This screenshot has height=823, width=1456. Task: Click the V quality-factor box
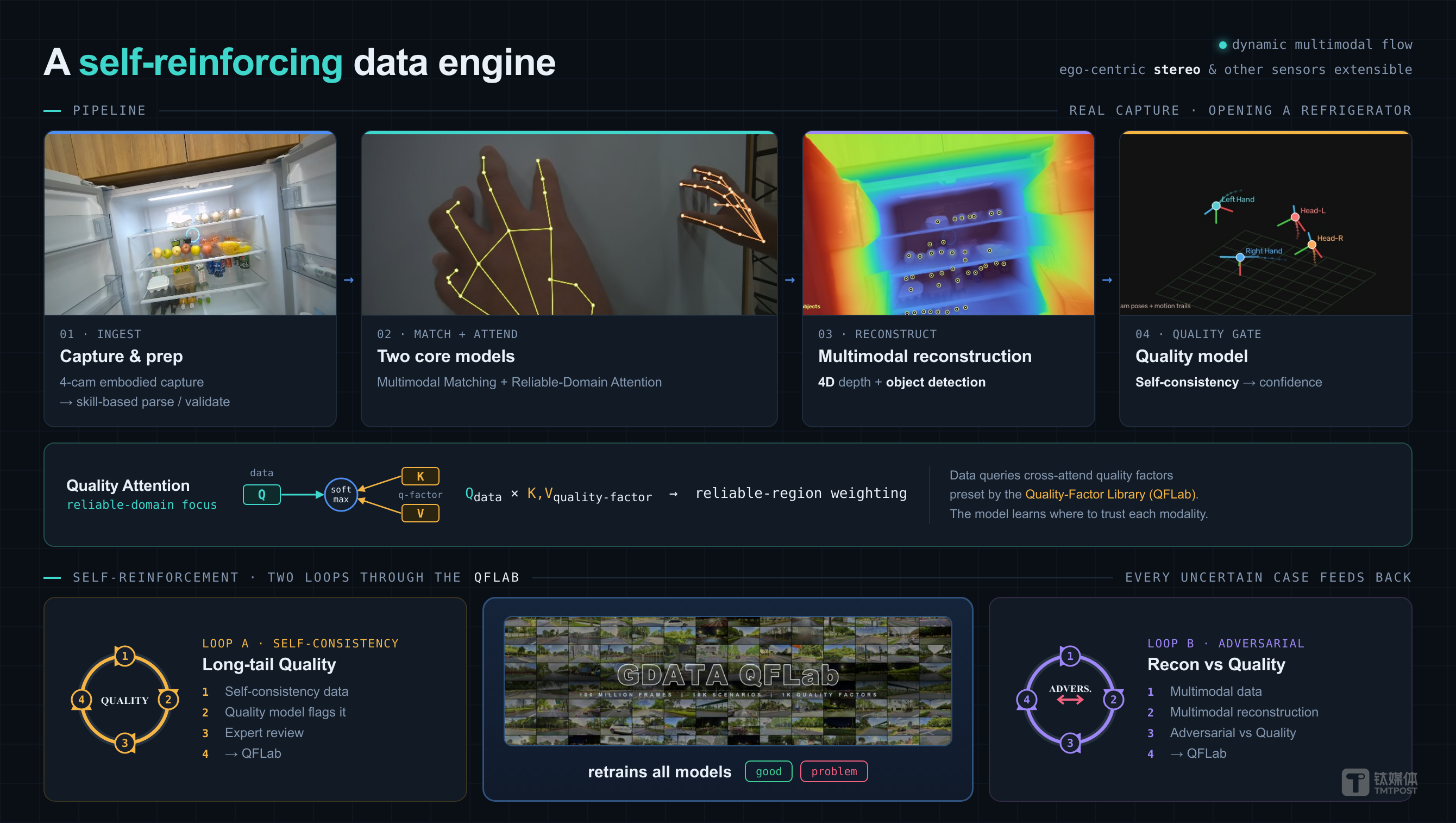tap(420, 513)
